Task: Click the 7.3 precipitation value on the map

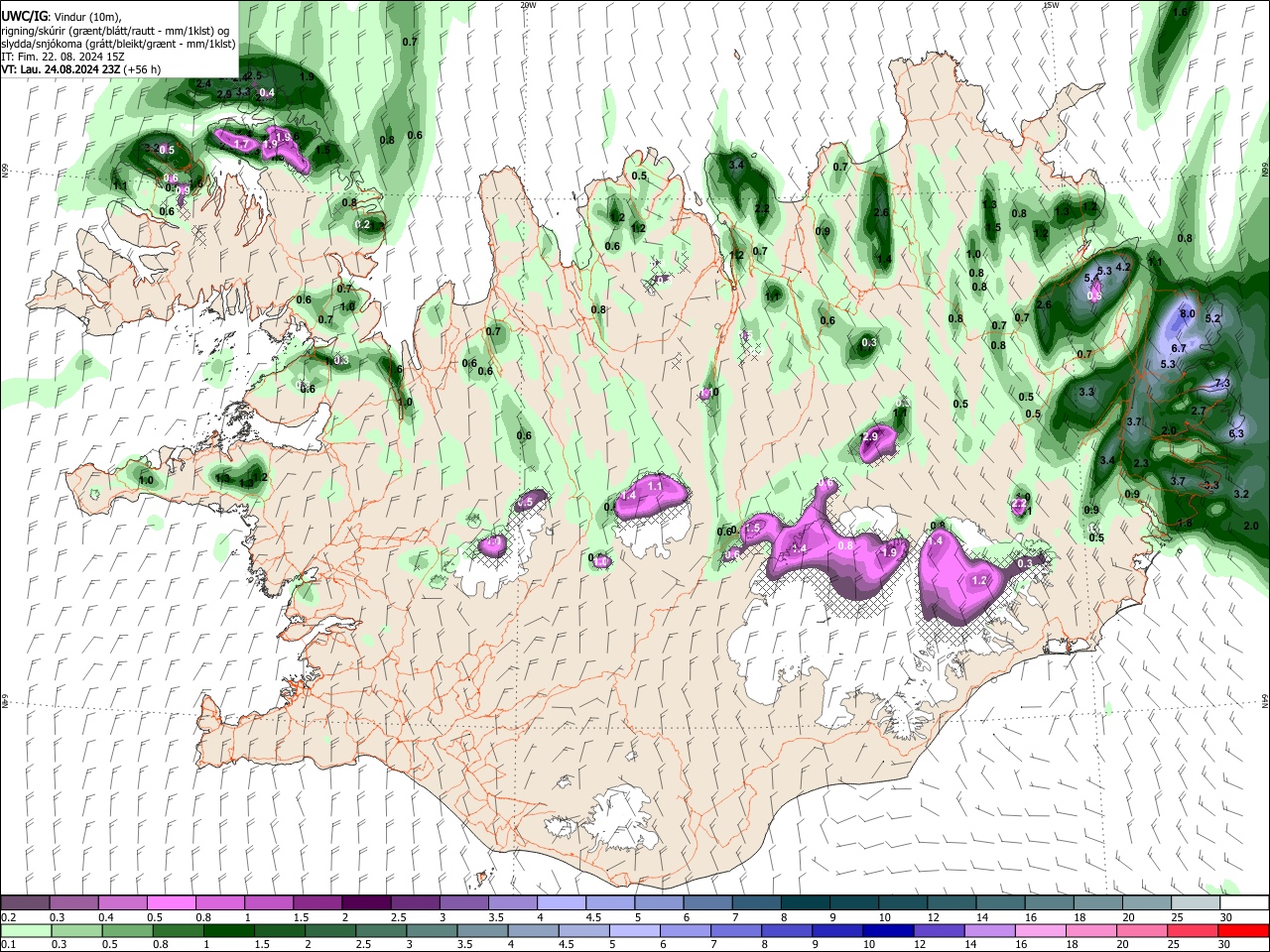Action: coord(1222,383)
